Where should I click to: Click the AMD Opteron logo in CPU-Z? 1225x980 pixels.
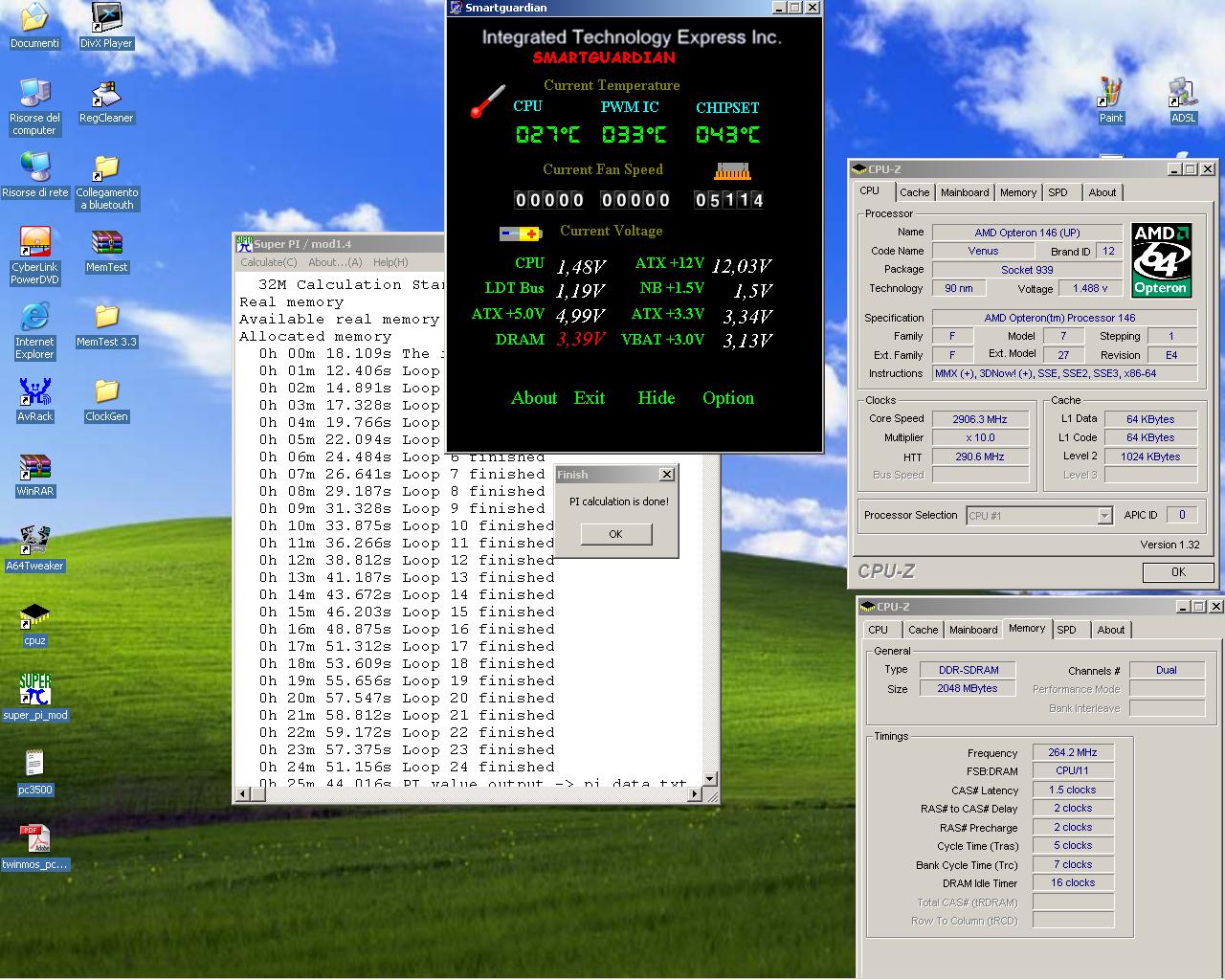click(x=1160, y=260)
